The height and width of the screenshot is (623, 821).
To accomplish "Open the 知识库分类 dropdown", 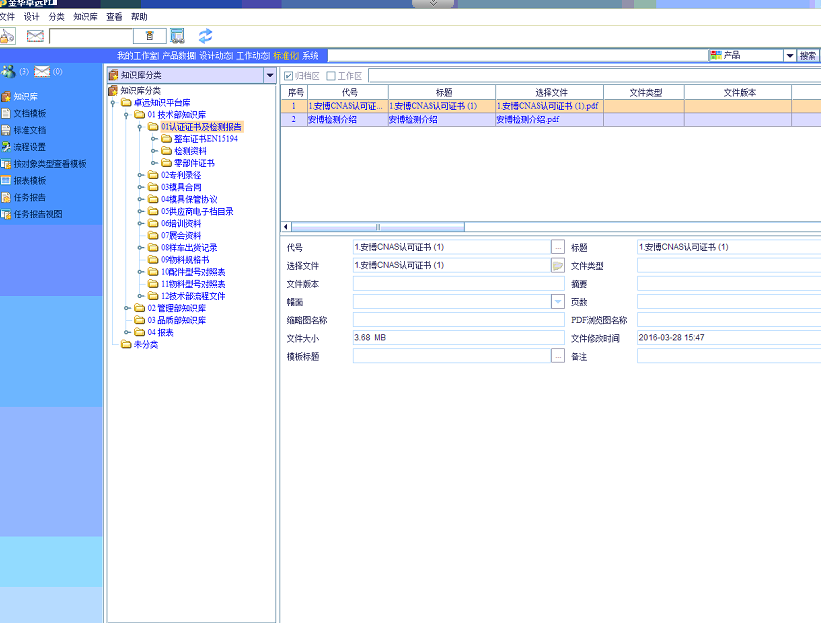I will click(x=269, y=75).
